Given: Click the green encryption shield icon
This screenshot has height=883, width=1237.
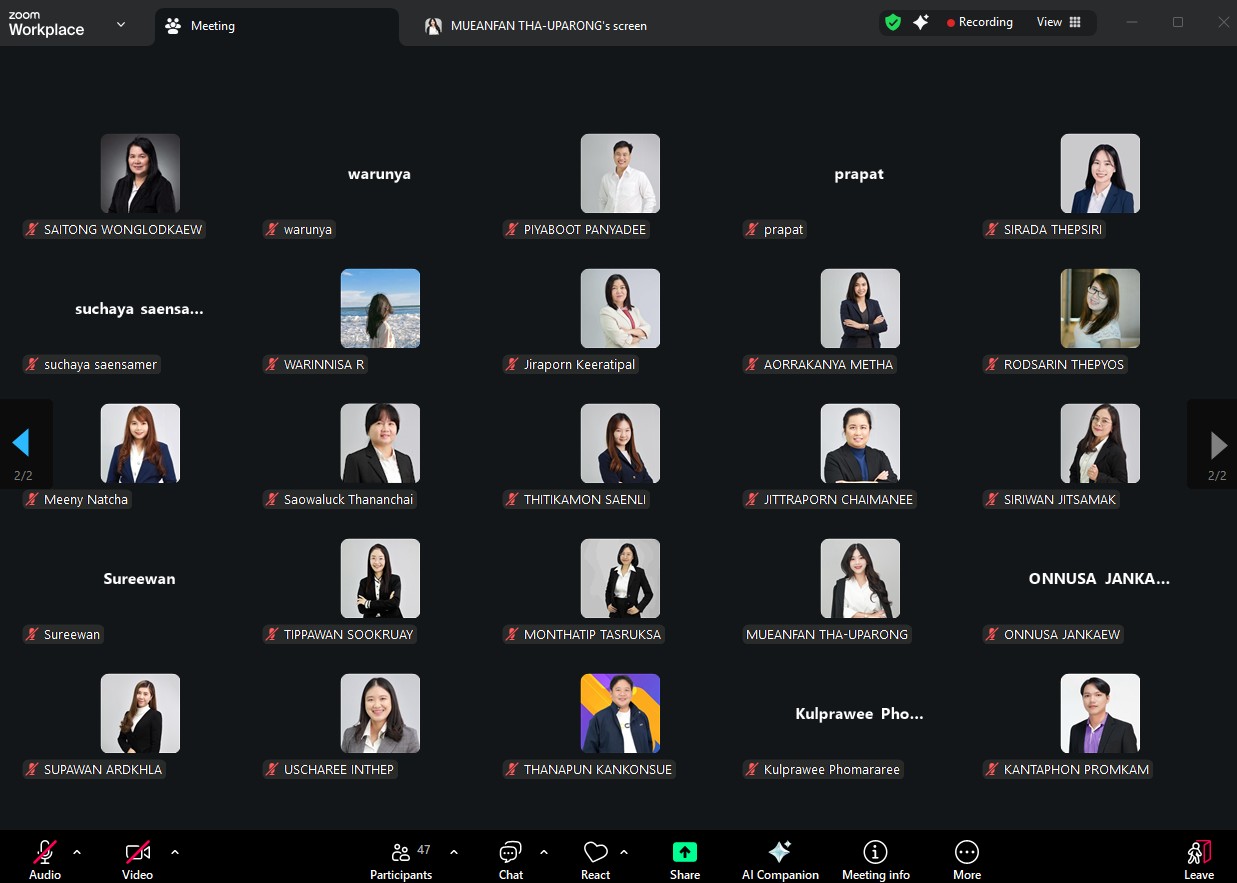Looking at the screenshot, I should pyautogui.click(x=893, y=22).
